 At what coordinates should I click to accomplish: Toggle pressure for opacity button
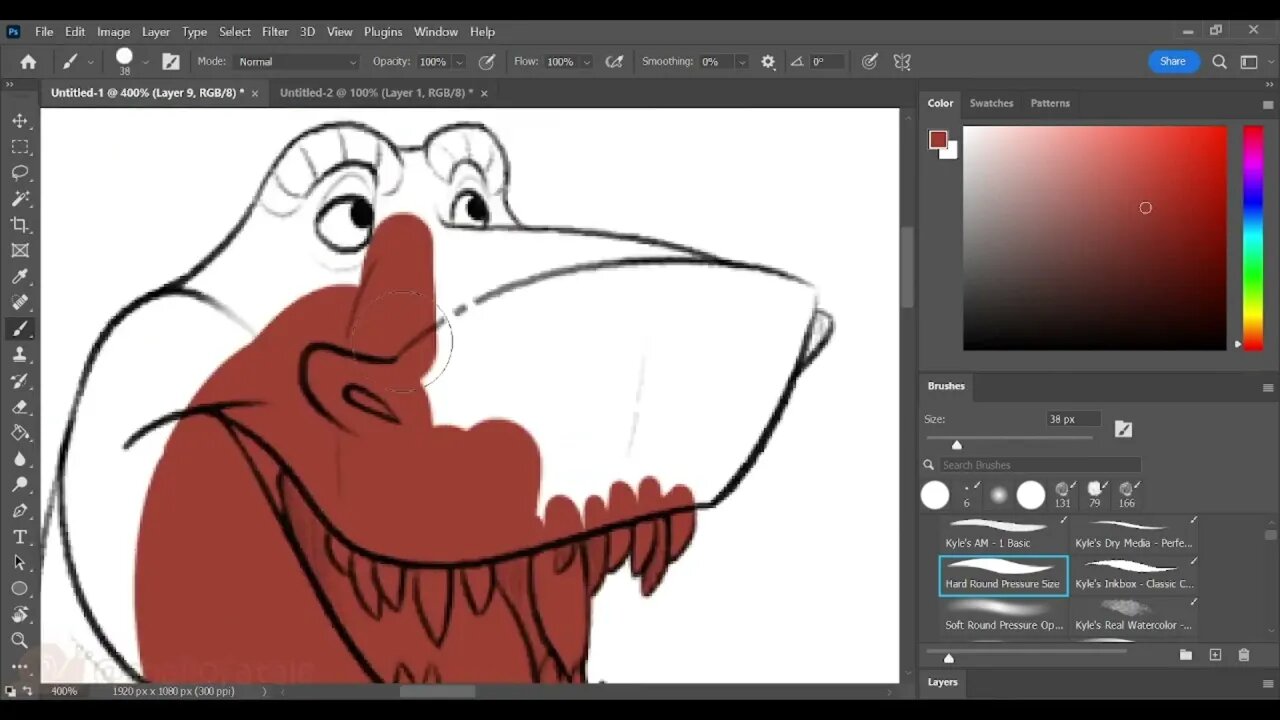[x=487, y=62]
